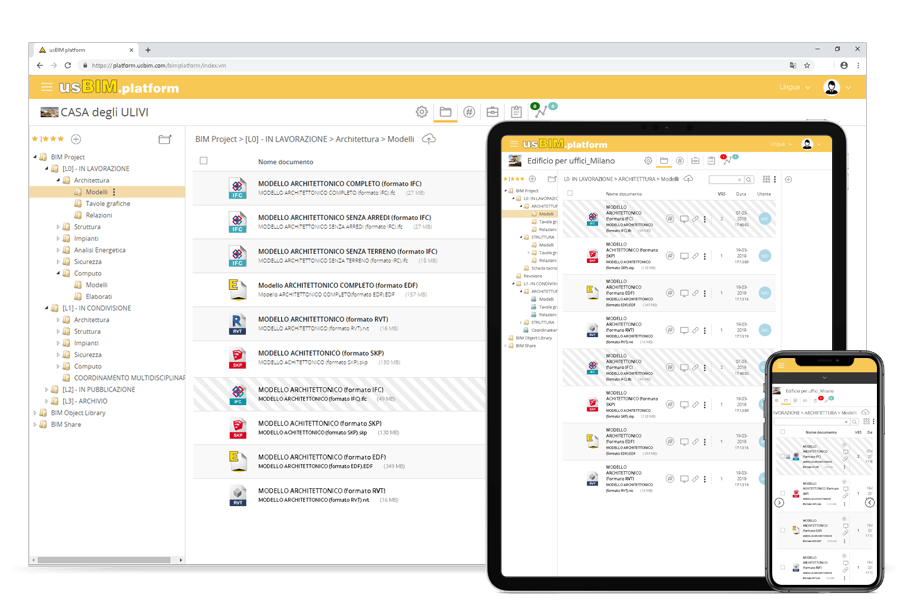Click the search field on the tablet
Image resolution: width=900 pixels, height=600 pixels.
click(x=726, y=180)
